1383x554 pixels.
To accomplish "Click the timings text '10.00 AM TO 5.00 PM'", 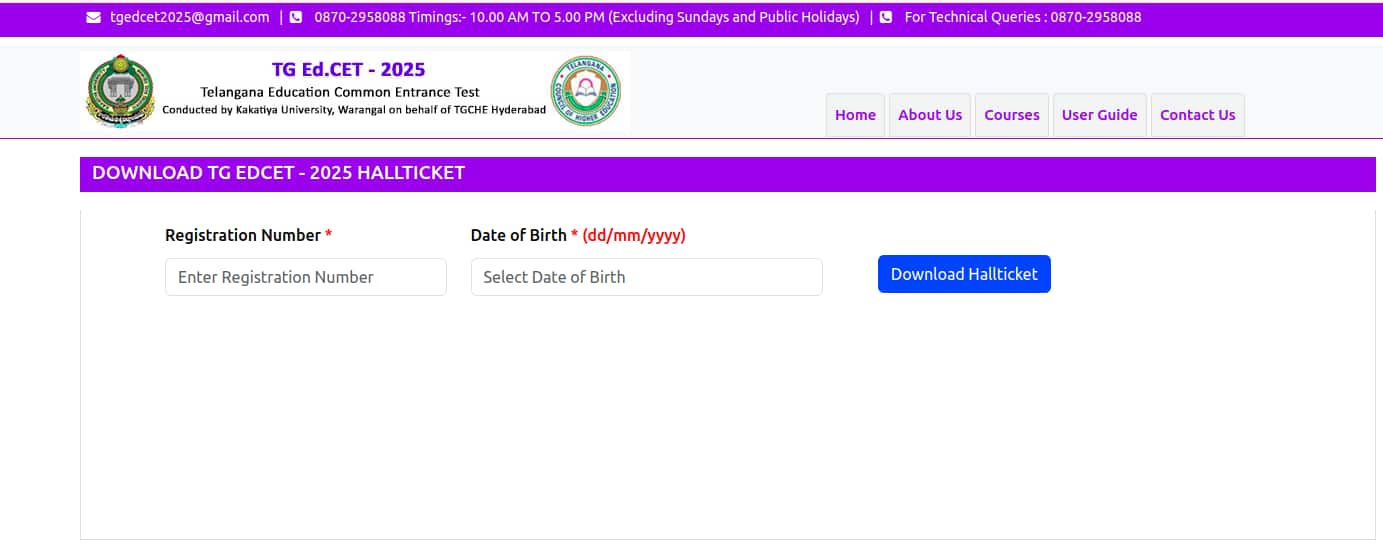I will tap(536, 17).
